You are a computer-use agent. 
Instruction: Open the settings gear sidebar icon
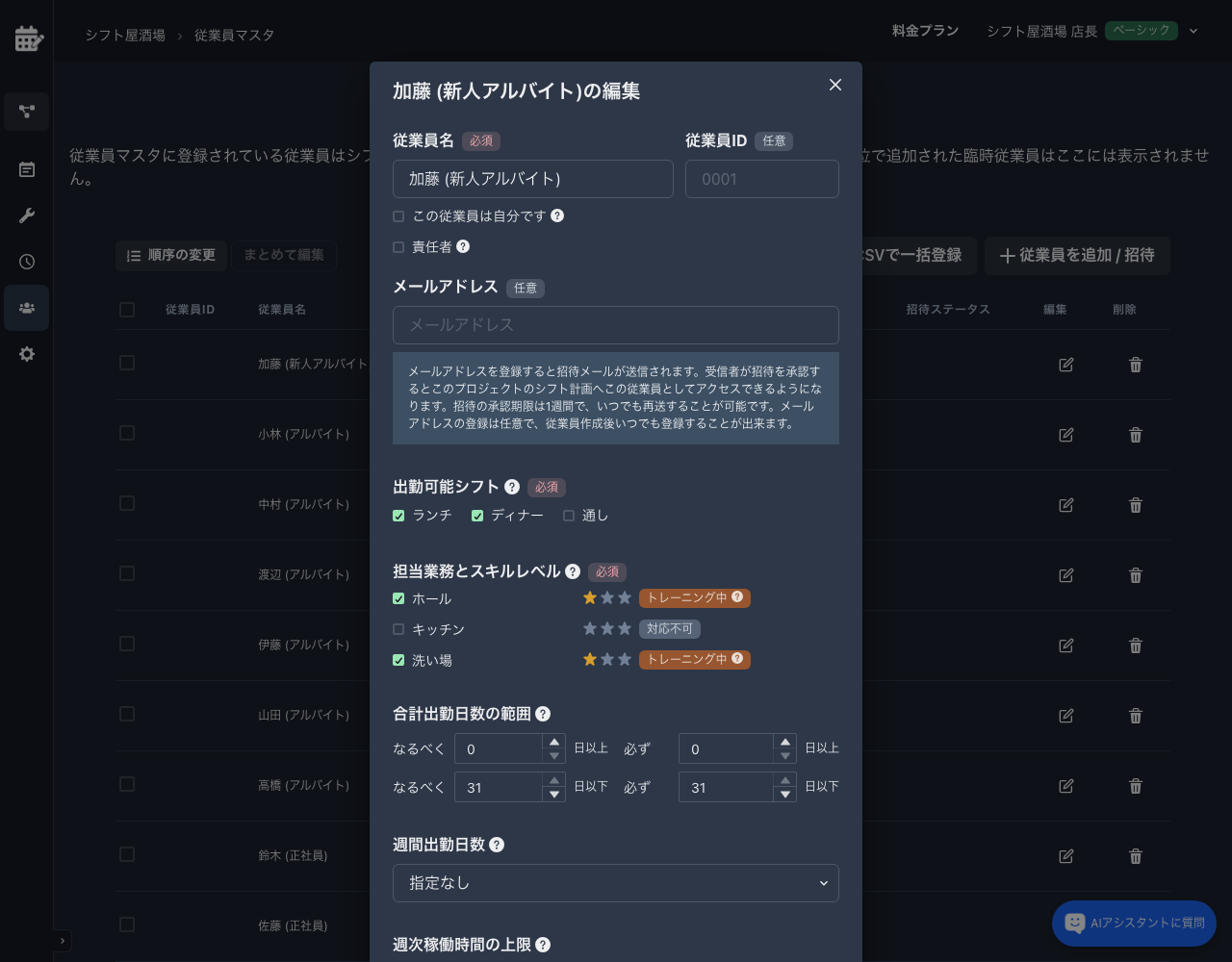click(x=27, y=354)
